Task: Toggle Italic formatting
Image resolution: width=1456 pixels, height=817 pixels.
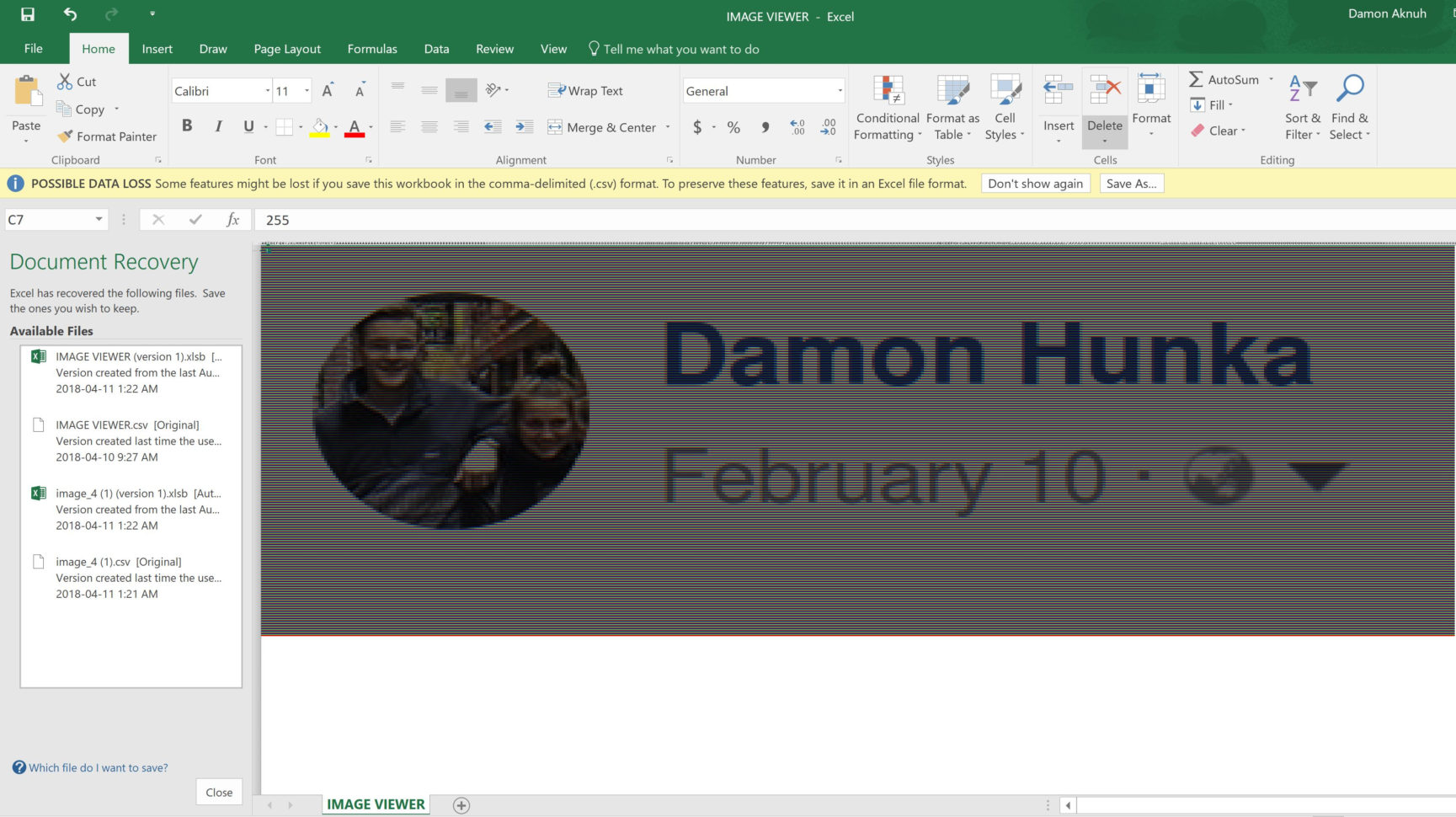Action: pos(218,125)
